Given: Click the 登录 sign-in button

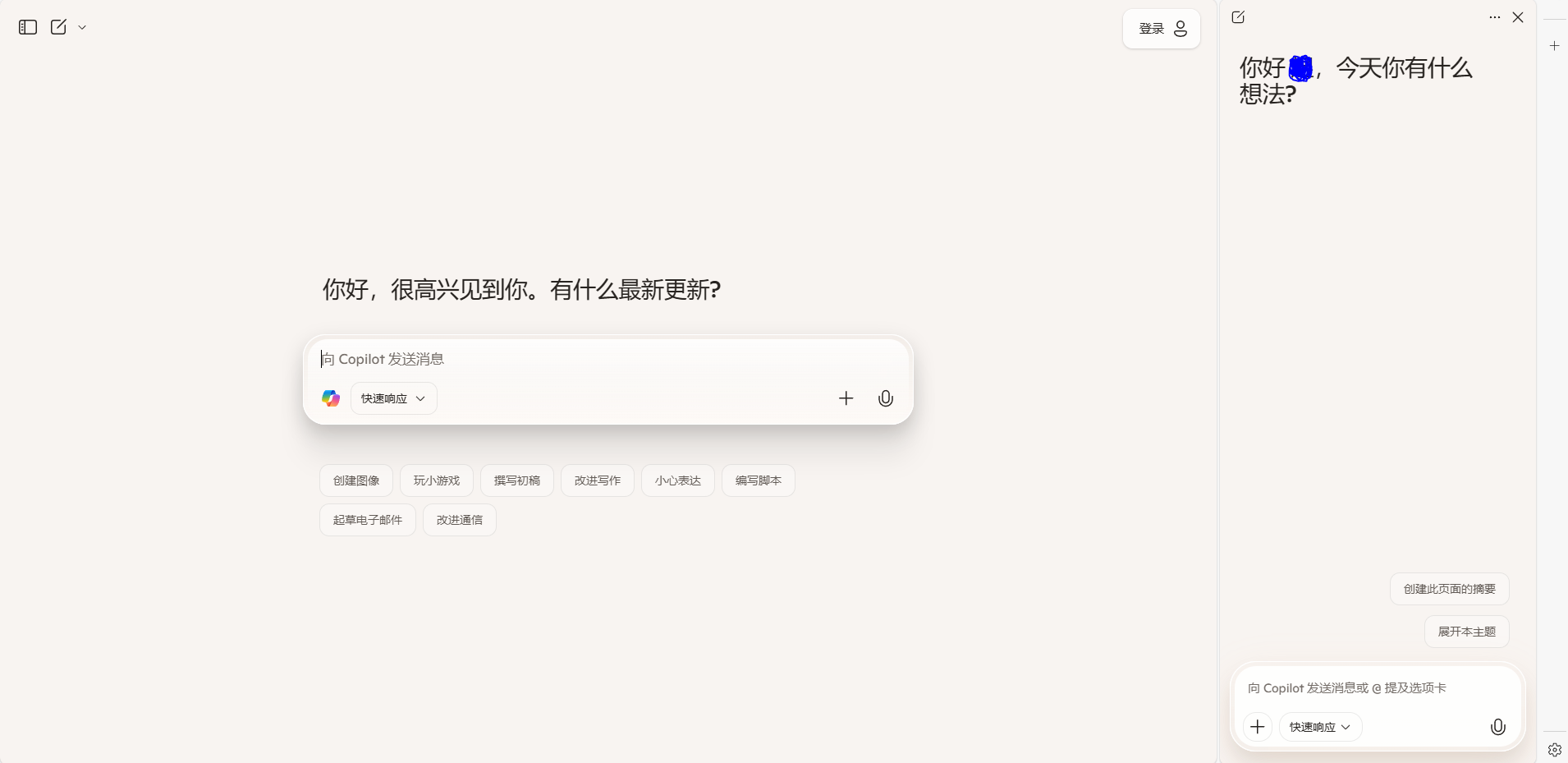Looking at the screenshot, I should coord(1161,29).
